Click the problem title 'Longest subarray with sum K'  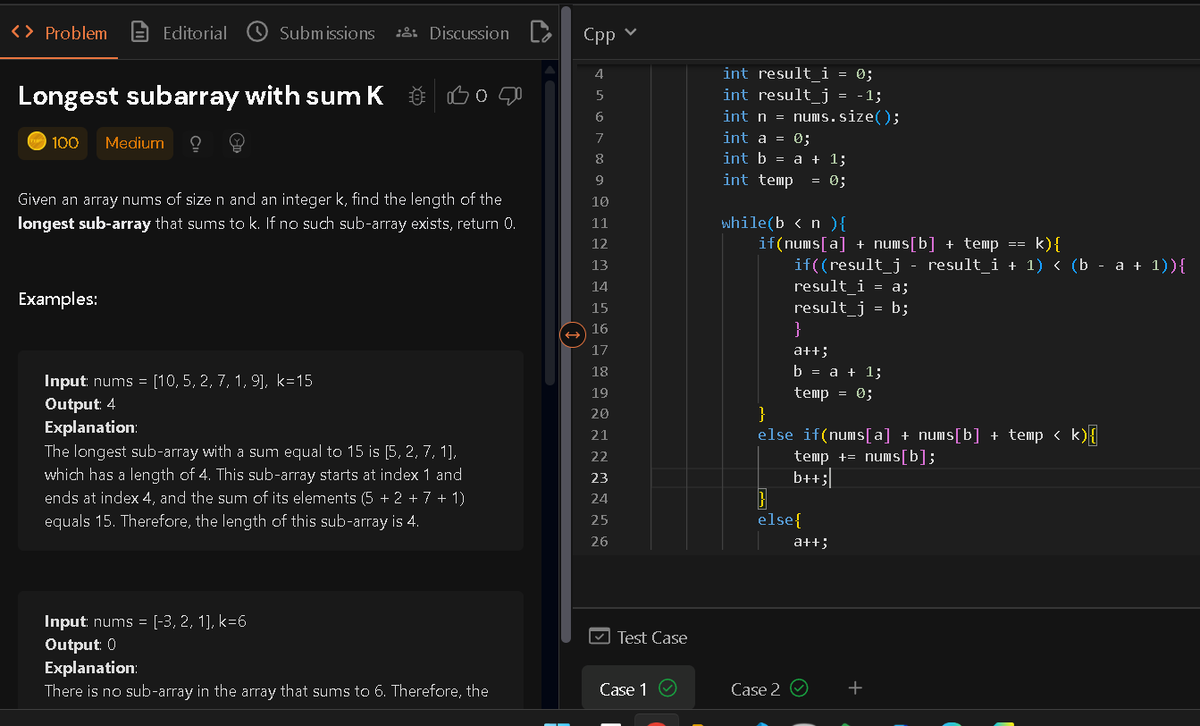point(201,96)
